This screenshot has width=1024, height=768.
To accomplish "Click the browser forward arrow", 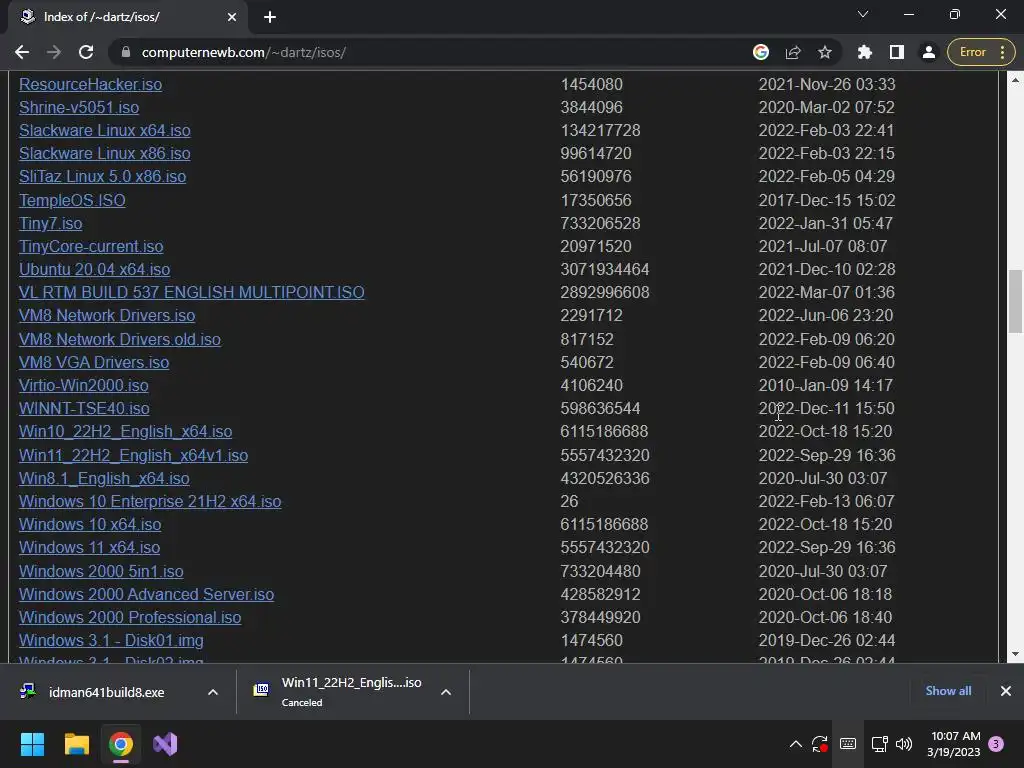I will 54,52.
